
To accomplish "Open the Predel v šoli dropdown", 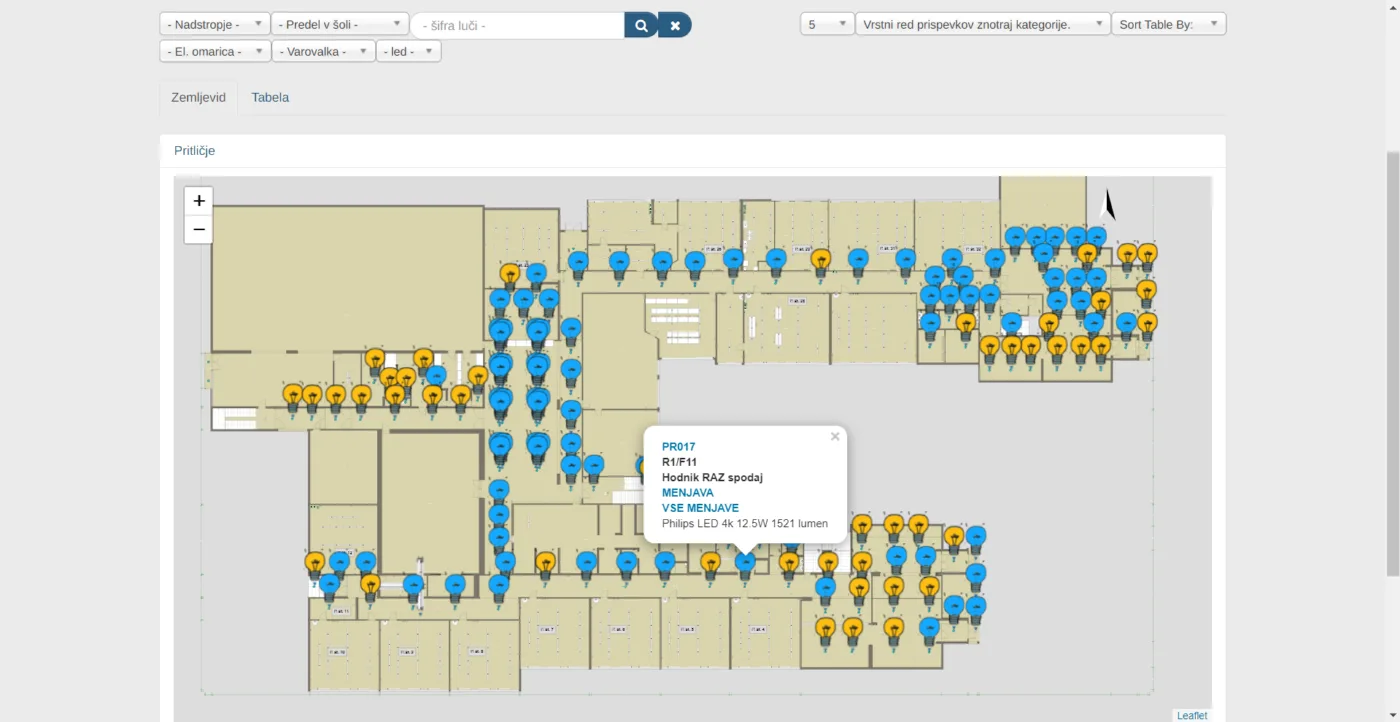I will (340, 24).
